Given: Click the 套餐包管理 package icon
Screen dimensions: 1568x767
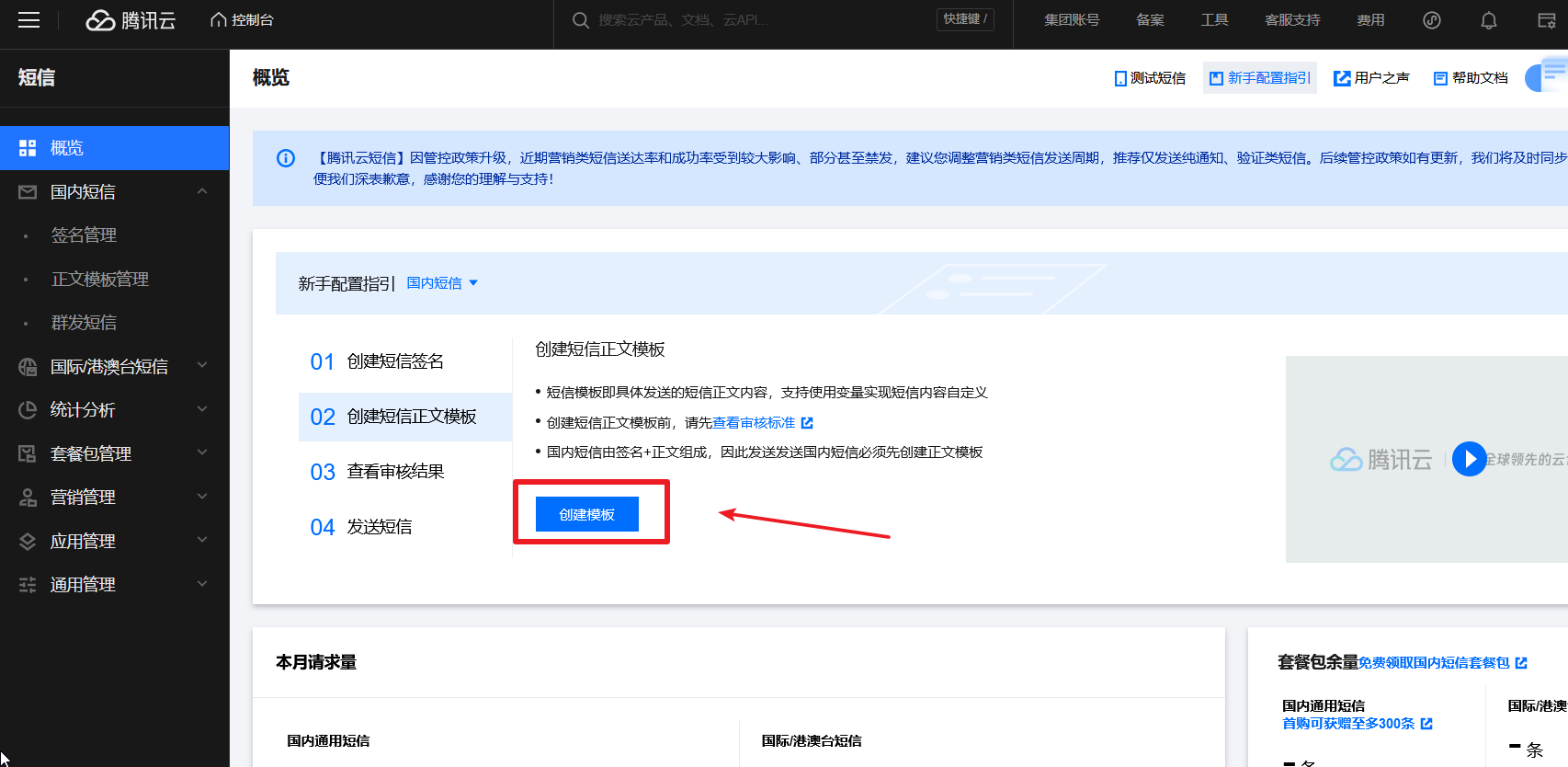Looking at the screenshot, I should pos(28,453).
